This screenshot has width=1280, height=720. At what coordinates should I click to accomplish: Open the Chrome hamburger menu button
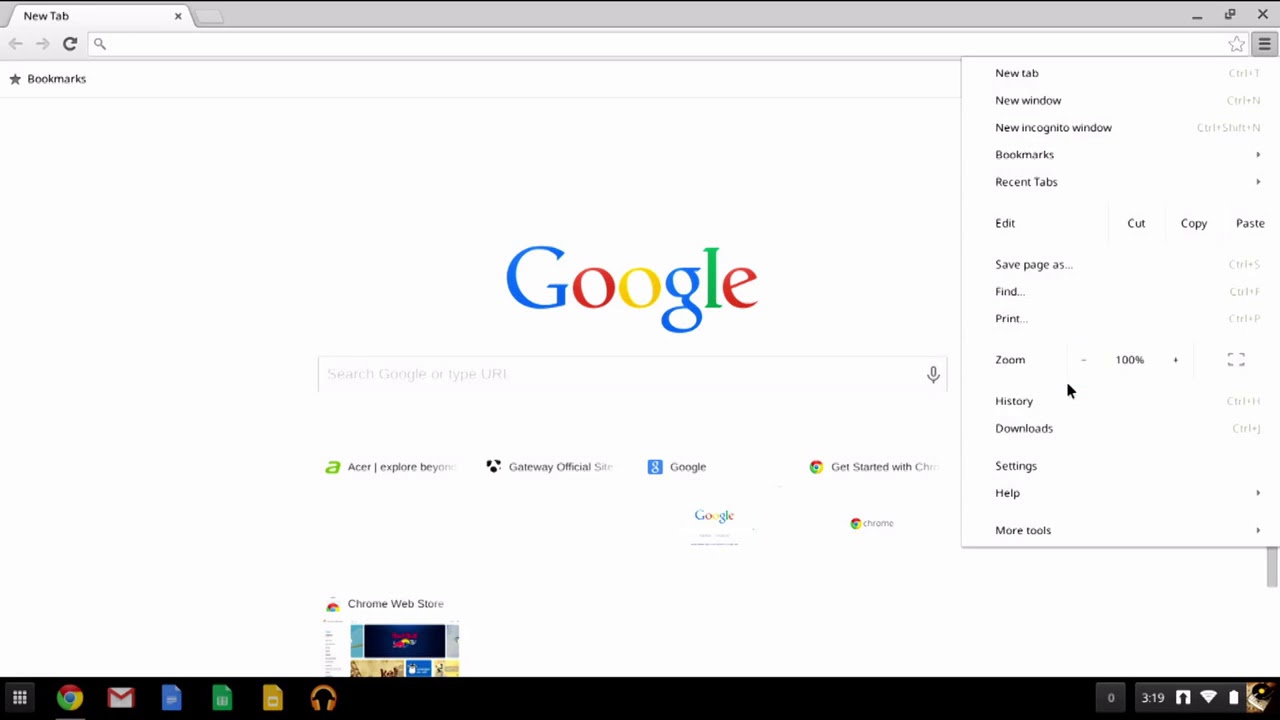1264,44
